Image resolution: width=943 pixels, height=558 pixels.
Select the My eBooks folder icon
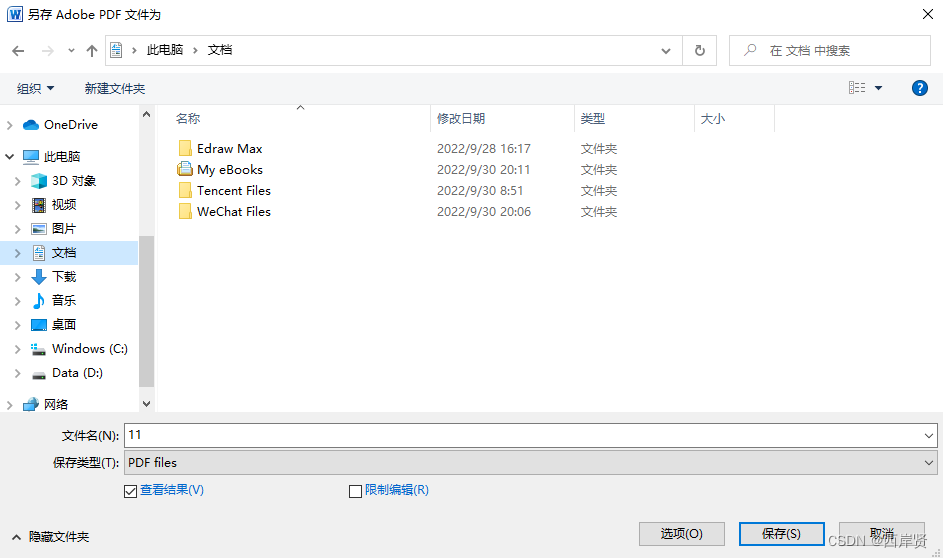(185, 169)
